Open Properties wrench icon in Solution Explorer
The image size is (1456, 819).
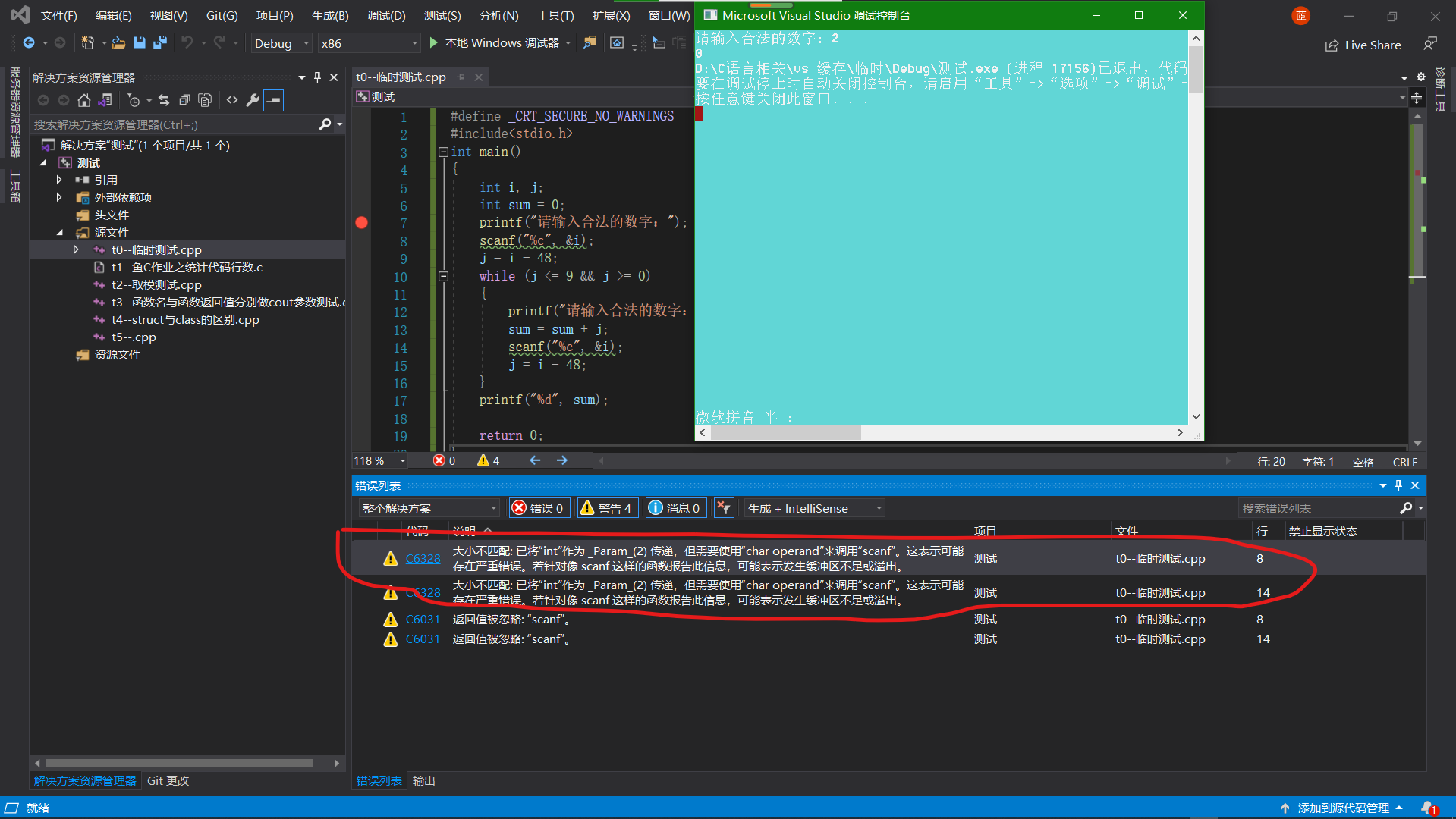(253, 100)
